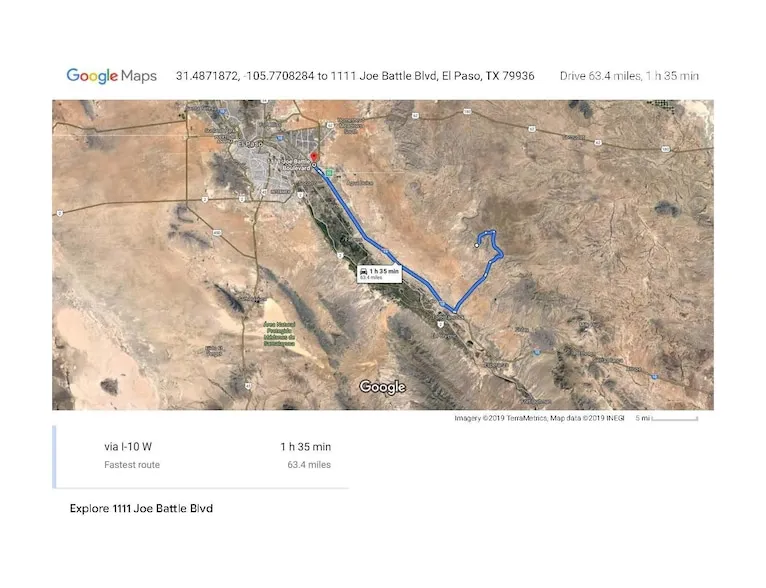Screen dimensions: 766x588
Task: Click the route address header text
Action: [355, 76]
